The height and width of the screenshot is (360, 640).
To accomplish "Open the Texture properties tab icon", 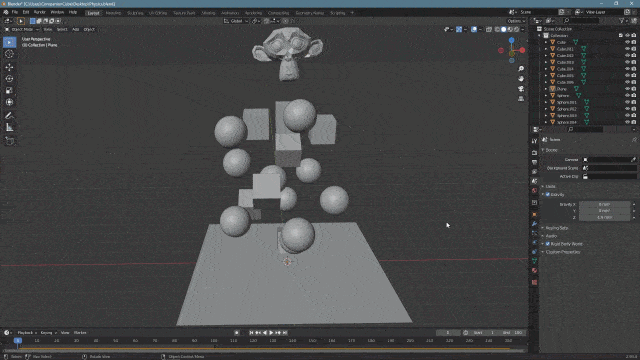I will 534,282.
